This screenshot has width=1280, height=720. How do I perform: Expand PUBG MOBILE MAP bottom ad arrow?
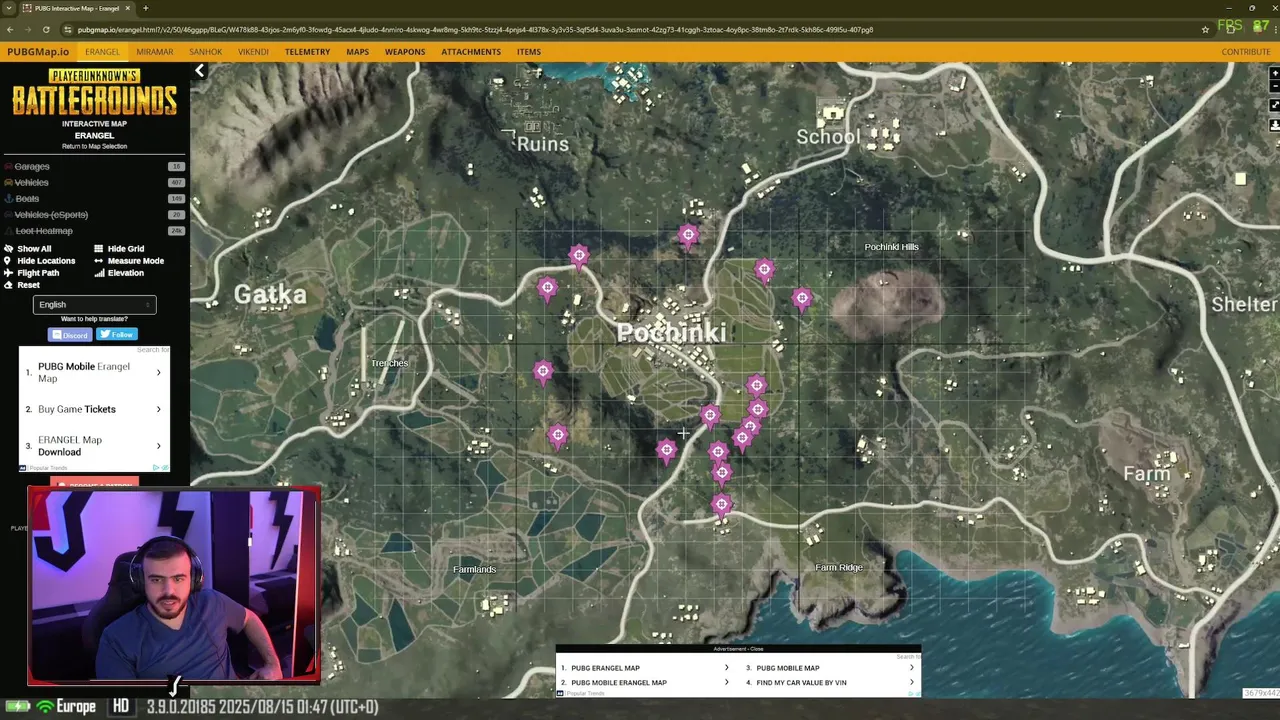tap(911, 668)
